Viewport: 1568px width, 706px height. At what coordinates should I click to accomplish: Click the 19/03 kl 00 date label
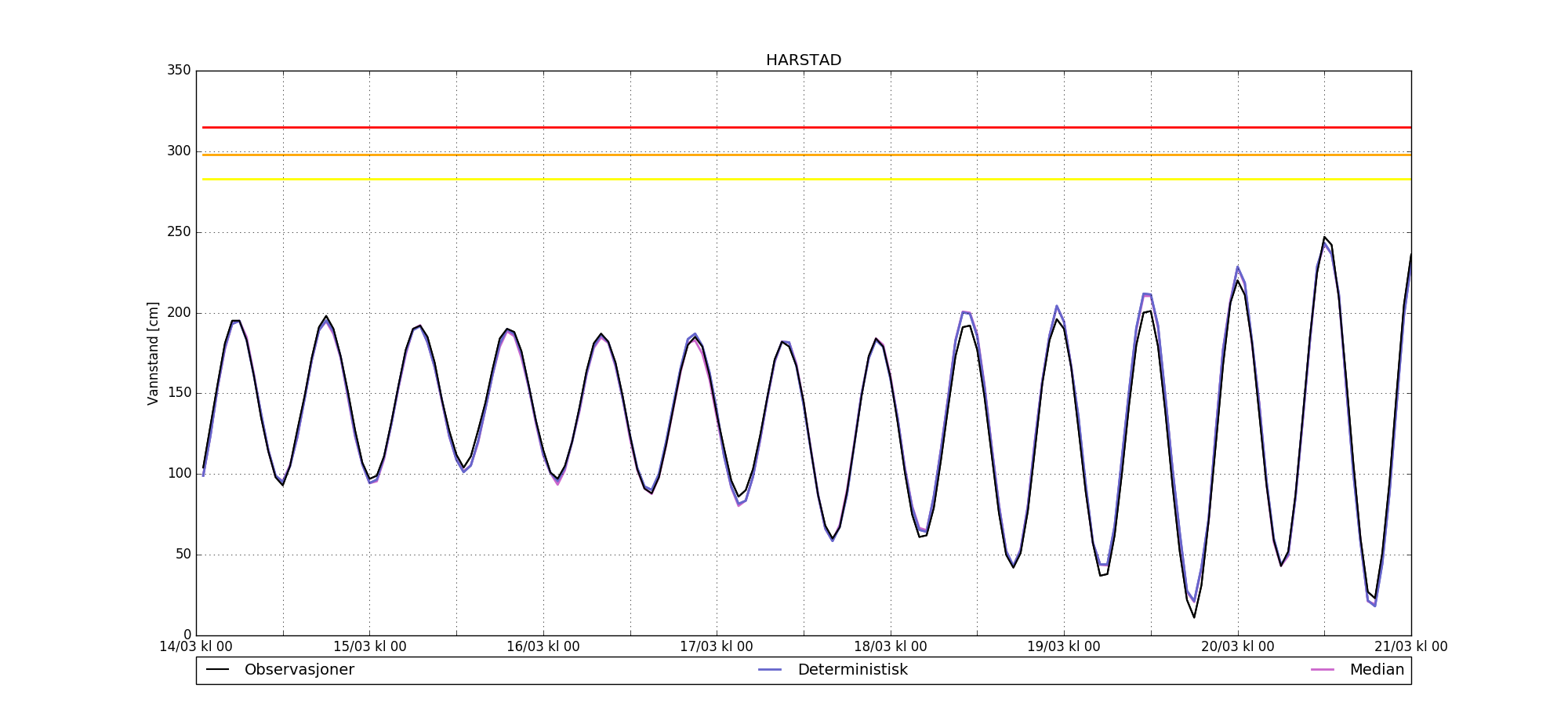1063,647
